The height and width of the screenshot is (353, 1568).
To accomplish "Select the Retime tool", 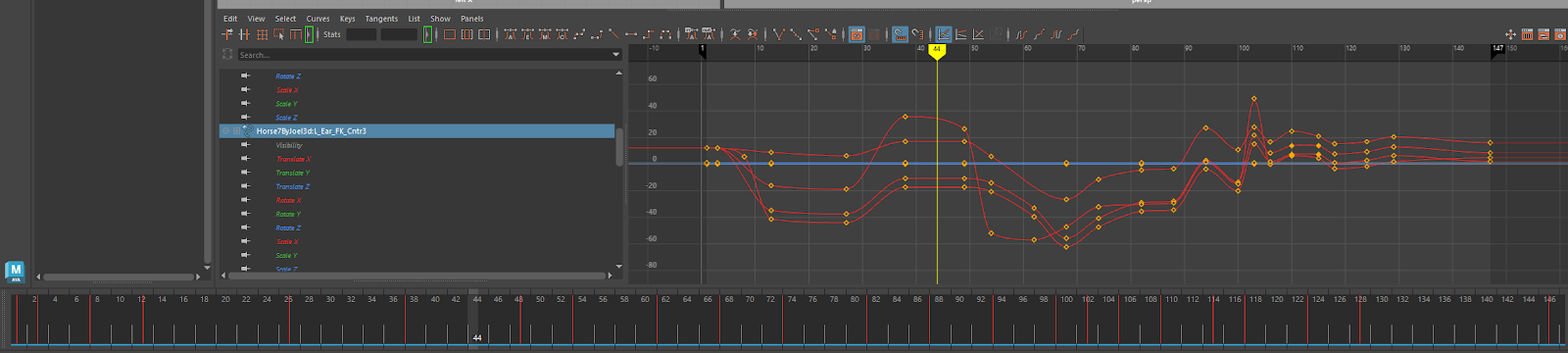I will coord(295,34).
